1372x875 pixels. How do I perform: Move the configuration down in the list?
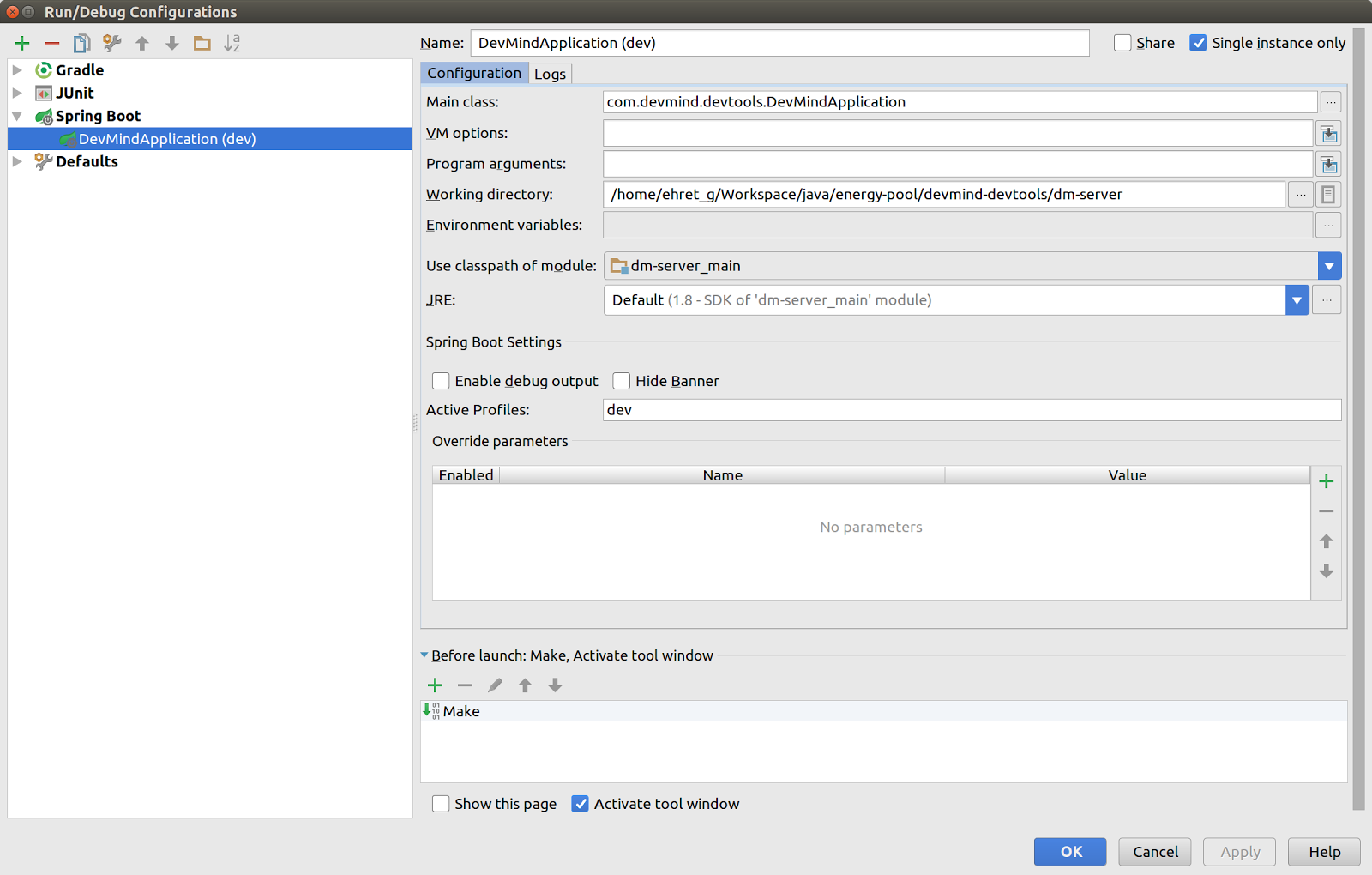pyautogui.click(x=172, y=43)
